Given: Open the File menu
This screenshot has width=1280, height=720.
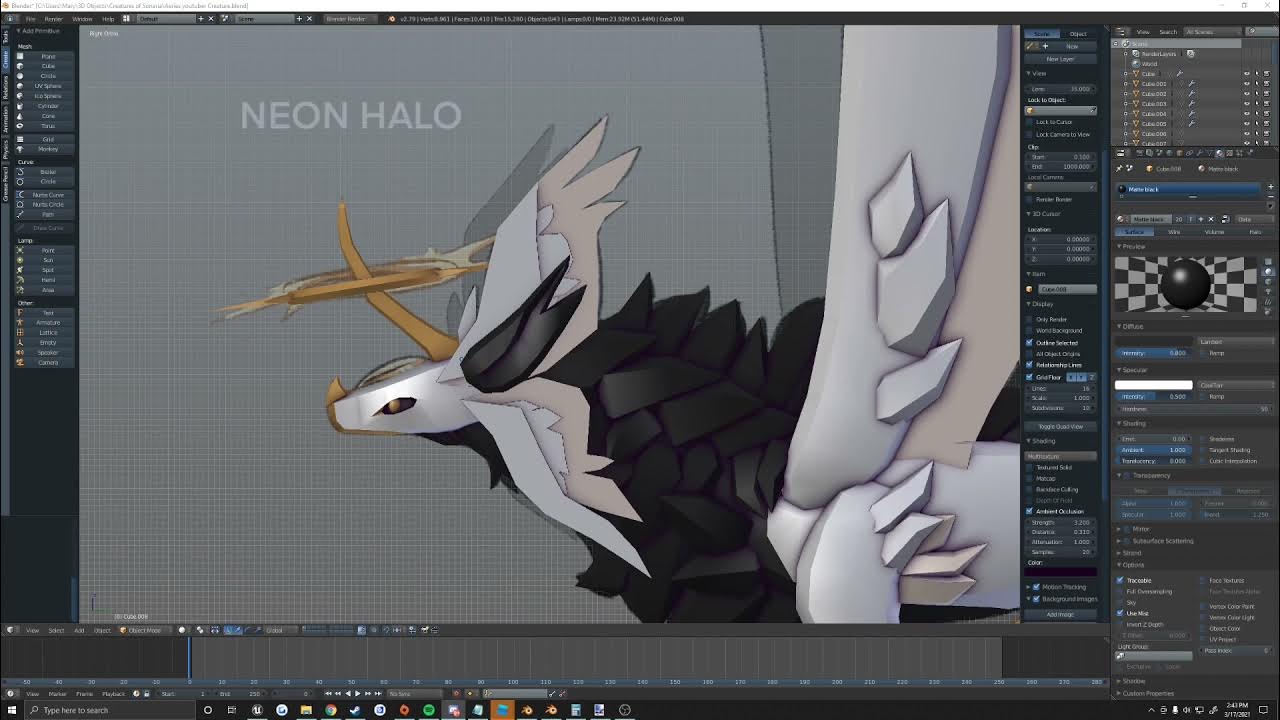Looking at the screenshot, I should tap(31, 19).
